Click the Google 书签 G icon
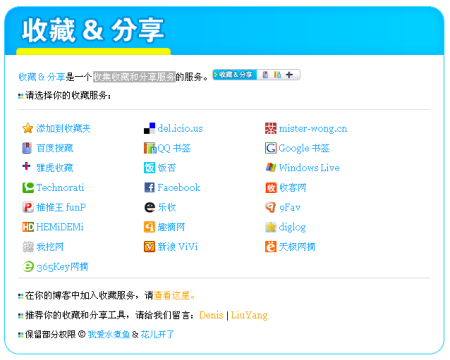 [271, 148]
